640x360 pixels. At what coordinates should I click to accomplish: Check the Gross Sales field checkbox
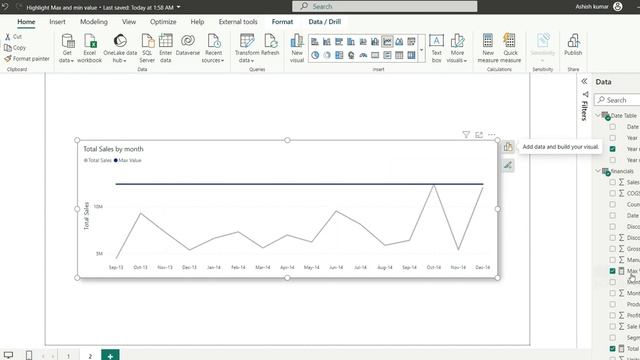click(612, 249)
